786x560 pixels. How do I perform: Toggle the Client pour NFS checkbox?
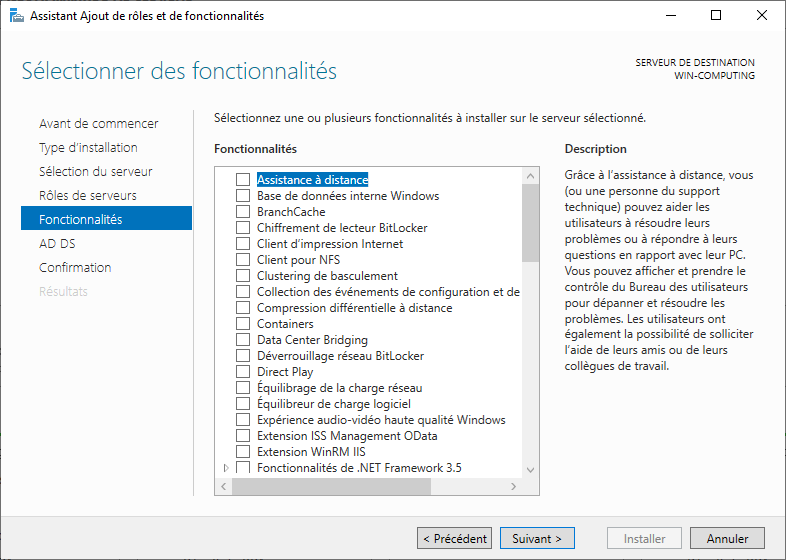243,260
